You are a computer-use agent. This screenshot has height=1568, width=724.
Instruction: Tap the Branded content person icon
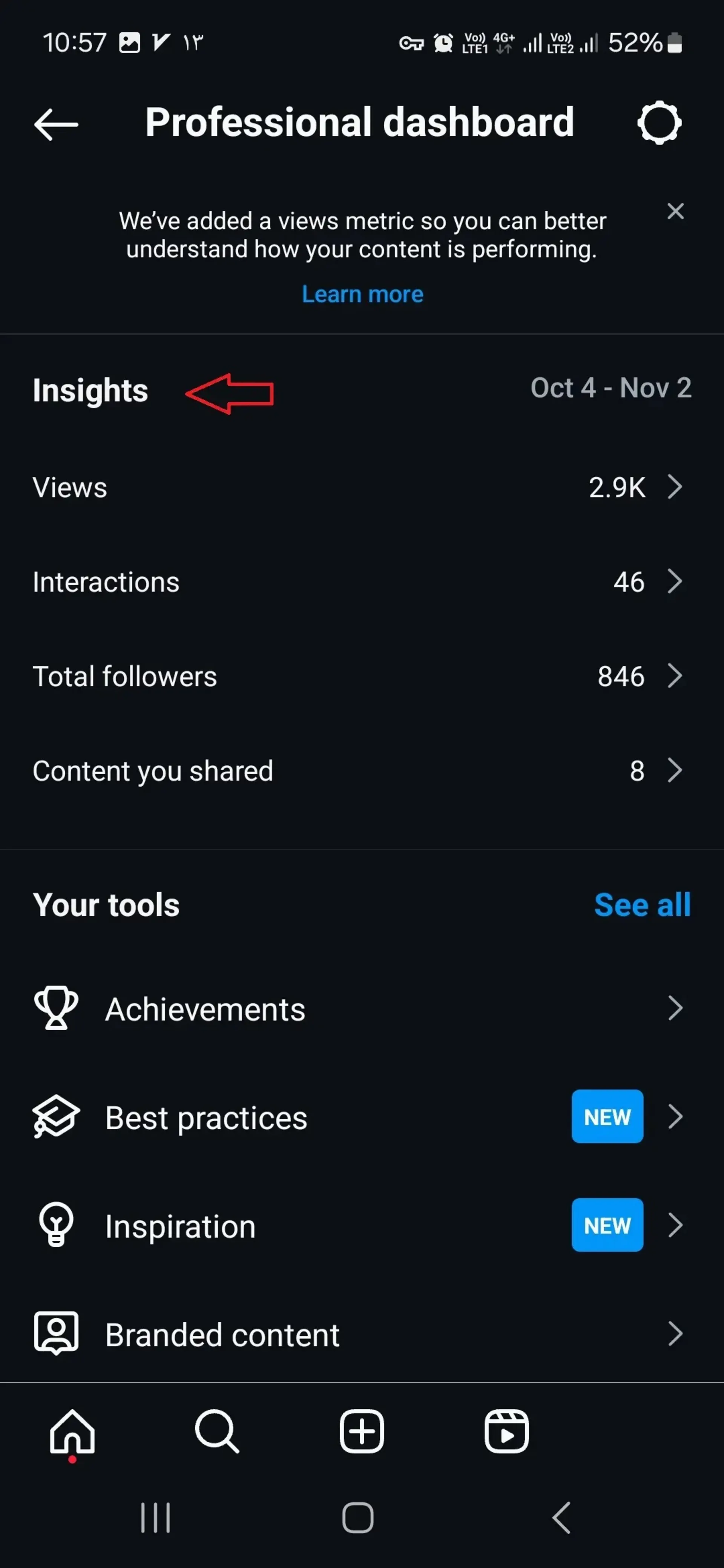click(56, 1333)
